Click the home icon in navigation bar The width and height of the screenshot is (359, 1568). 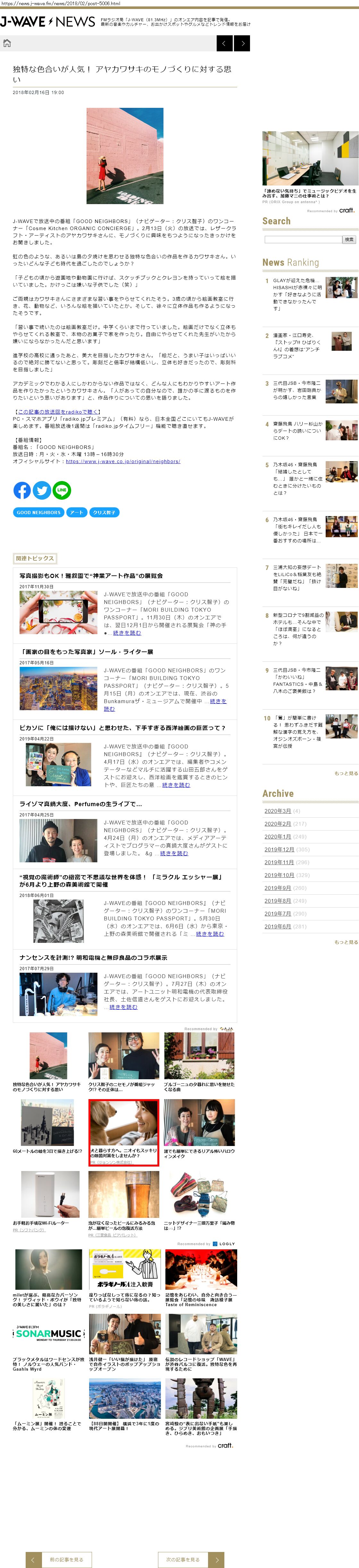coord(7,43)
